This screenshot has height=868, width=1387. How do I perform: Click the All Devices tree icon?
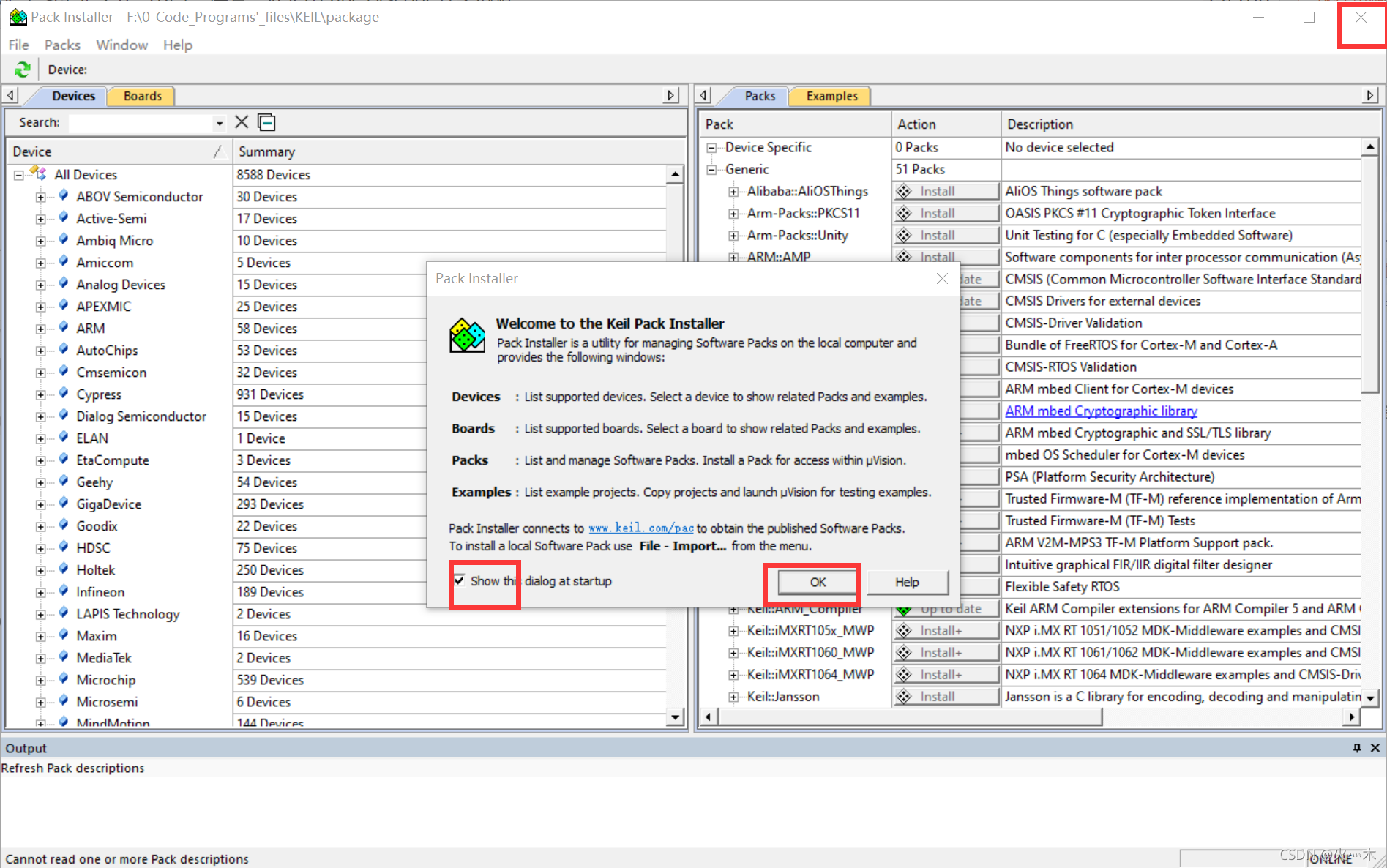coord(39,173)
